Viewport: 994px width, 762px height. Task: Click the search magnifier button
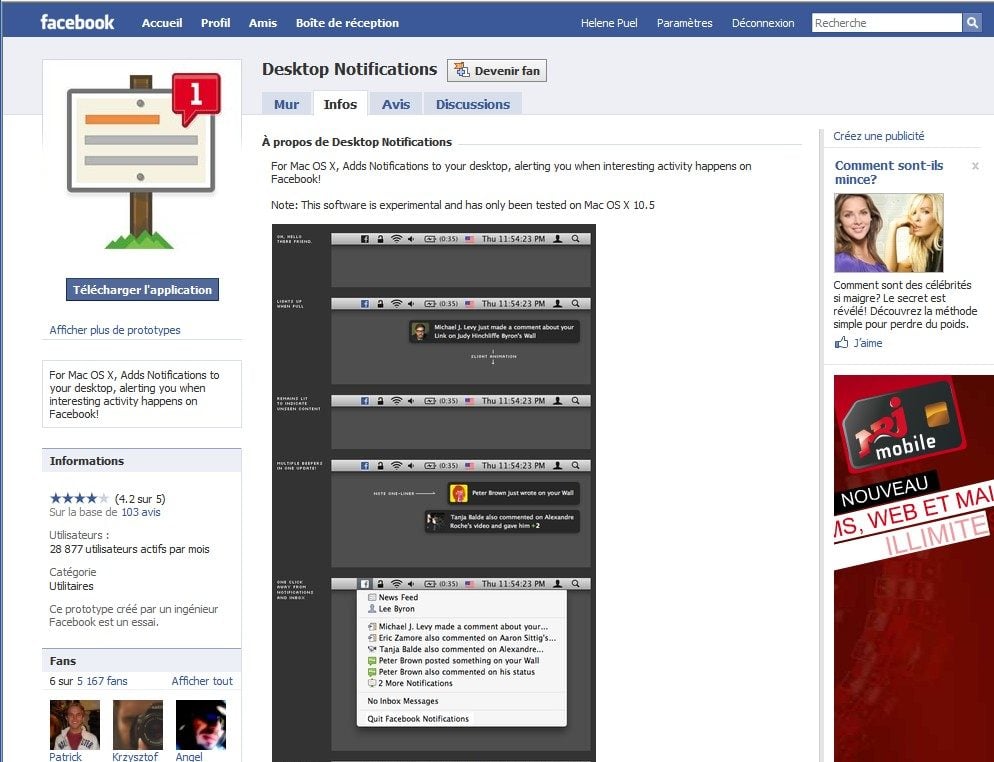[972, 23]
